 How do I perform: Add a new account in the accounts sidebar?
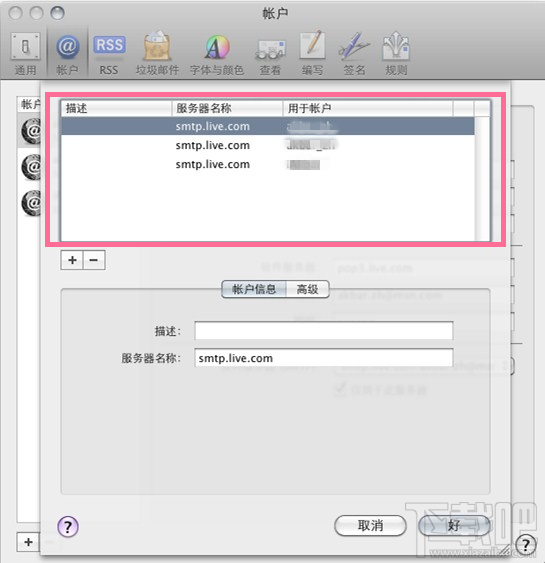[28, 542]
